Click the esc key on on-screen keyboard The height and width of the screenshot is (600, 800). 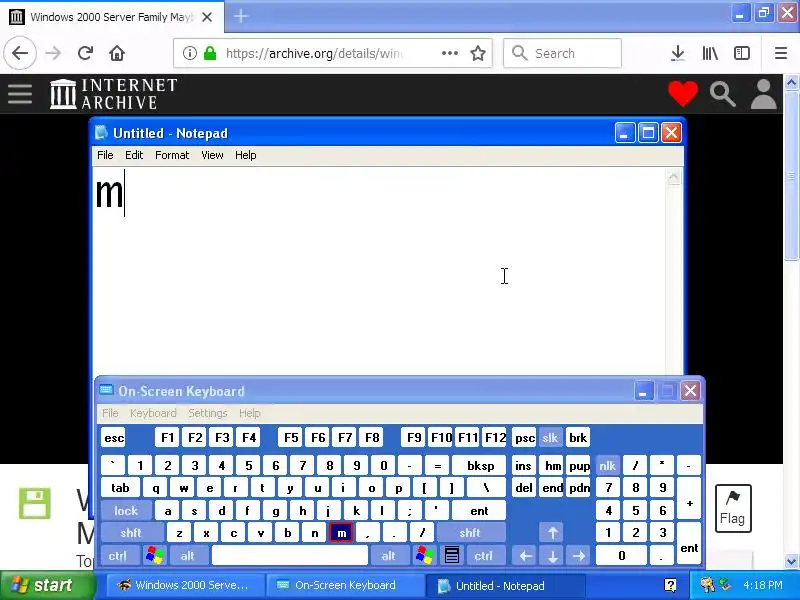pos(113,438)
